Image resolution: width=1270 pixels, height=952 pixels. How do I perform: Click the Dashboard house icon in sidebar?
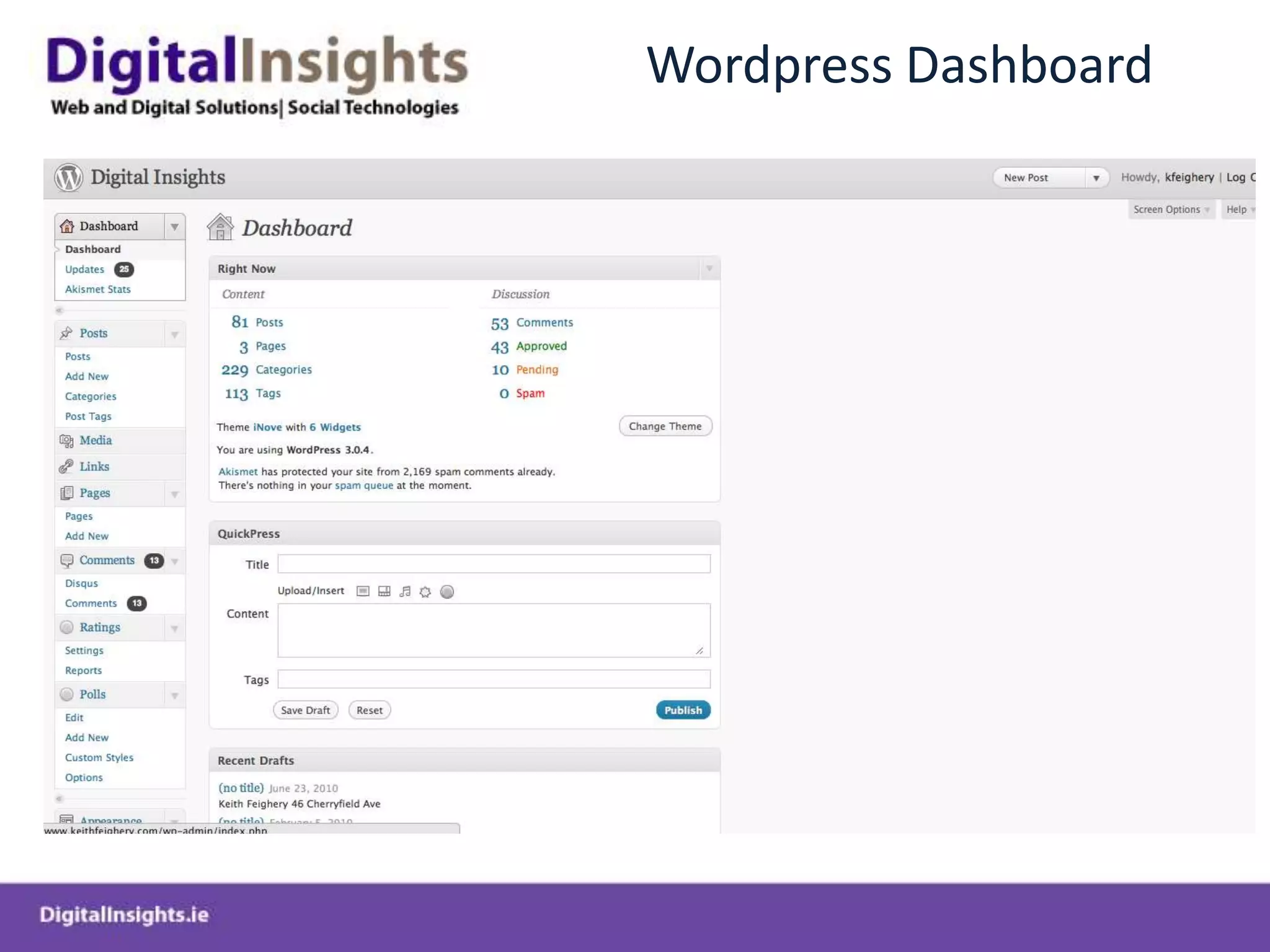(x=67, y=226)
